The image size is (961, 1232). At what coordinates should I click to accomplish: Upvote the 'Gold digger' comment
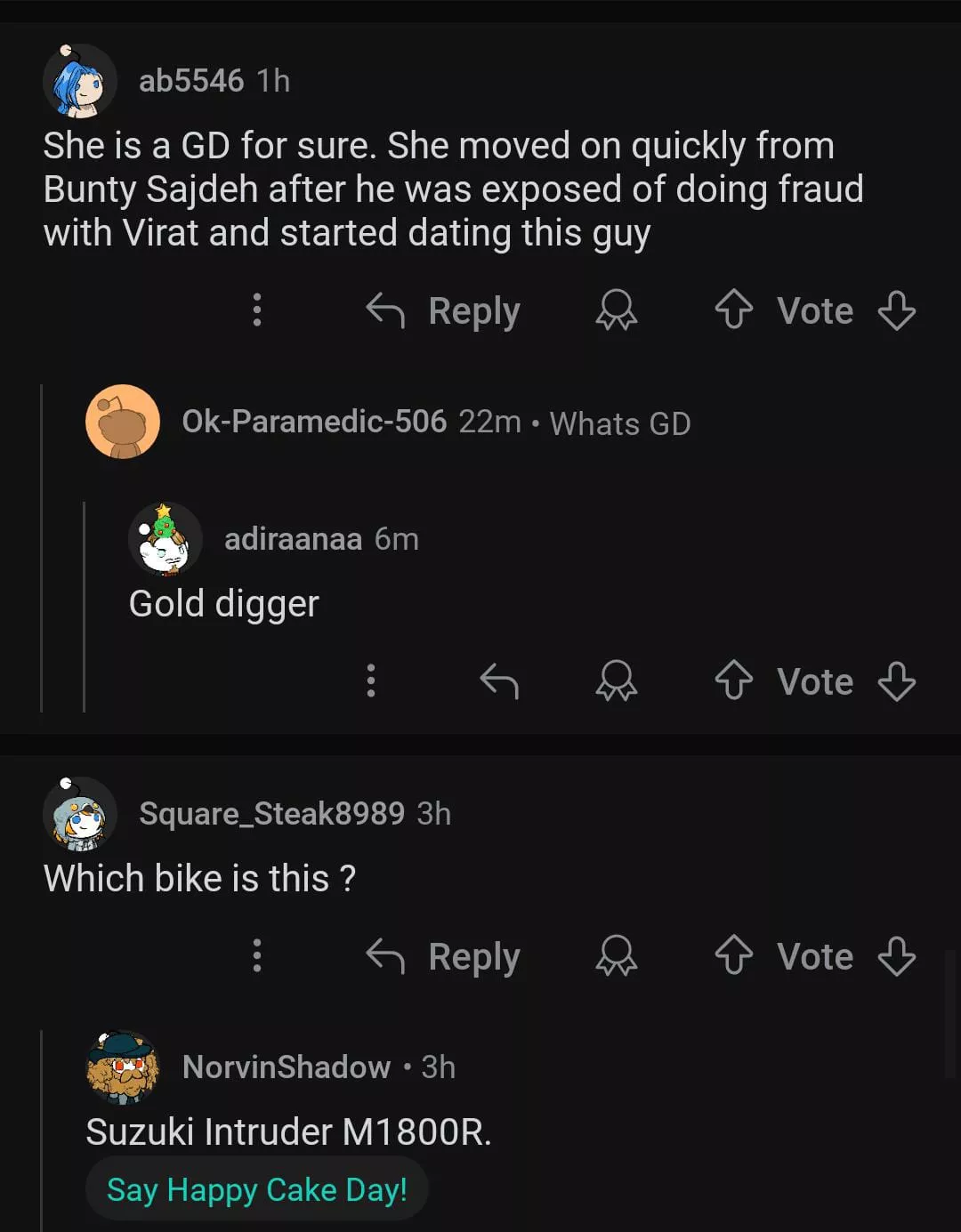734,681
